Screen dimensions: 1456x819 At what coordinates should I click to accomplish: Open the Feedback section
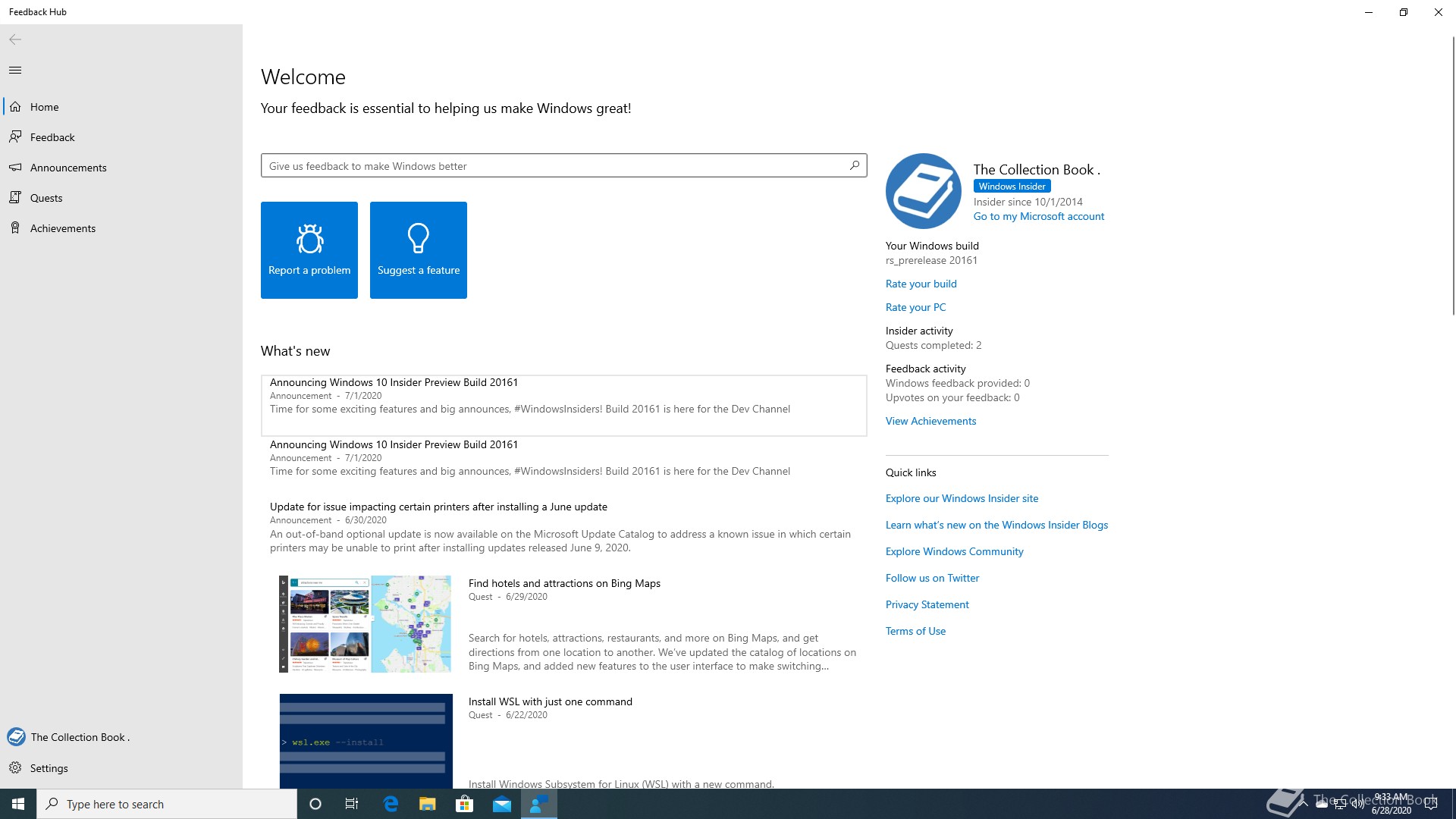click(x=121, y=137)
